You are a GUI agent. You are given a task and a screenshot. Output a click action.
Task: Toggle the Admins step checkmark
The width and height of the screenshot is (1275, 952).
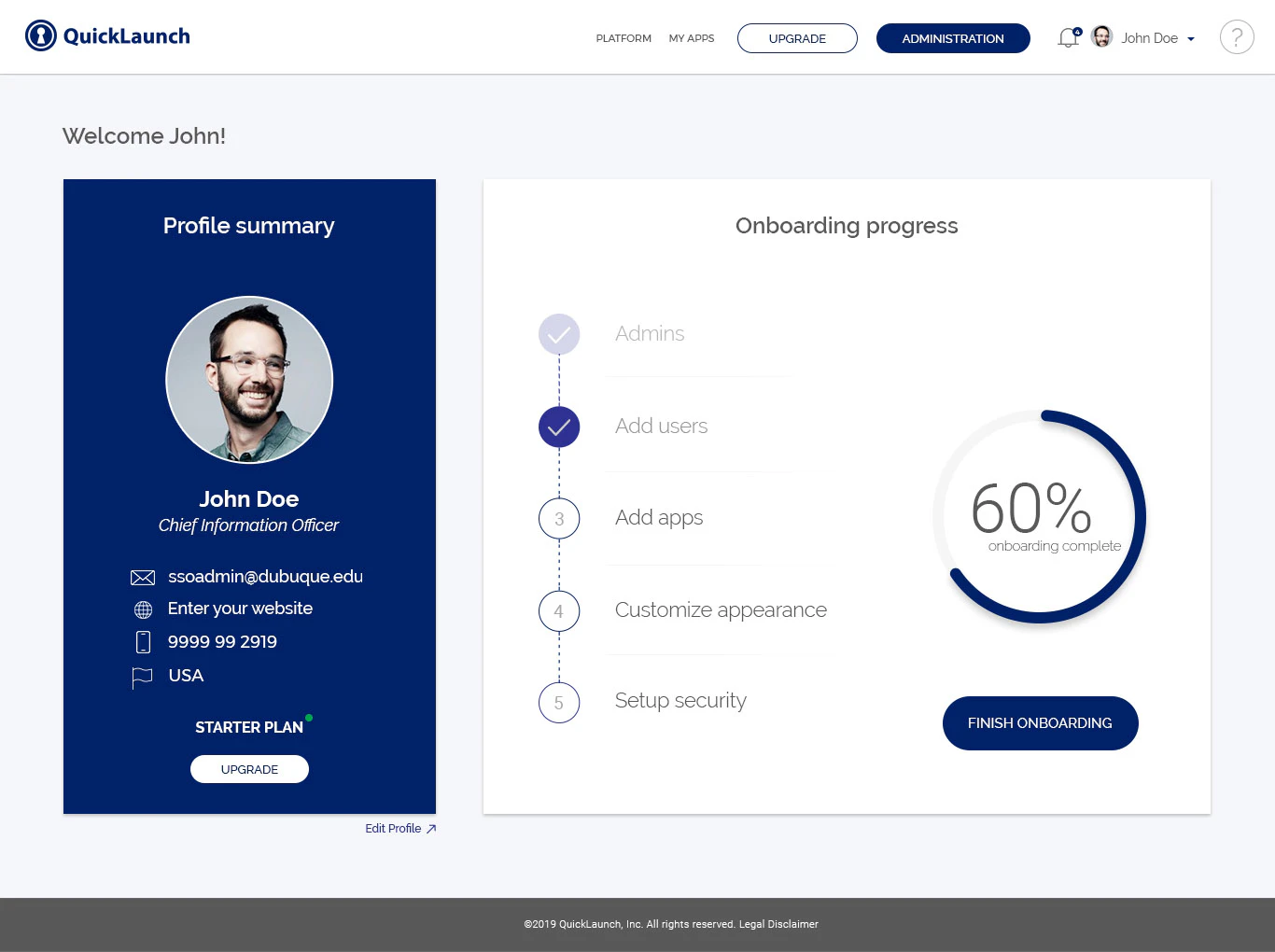(x=558, y=333)
